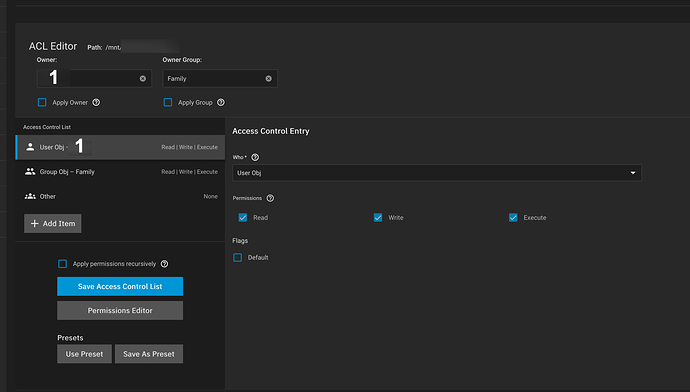Show help for Permissions
This screenshot has width=690, height=392.
point(270,198)
